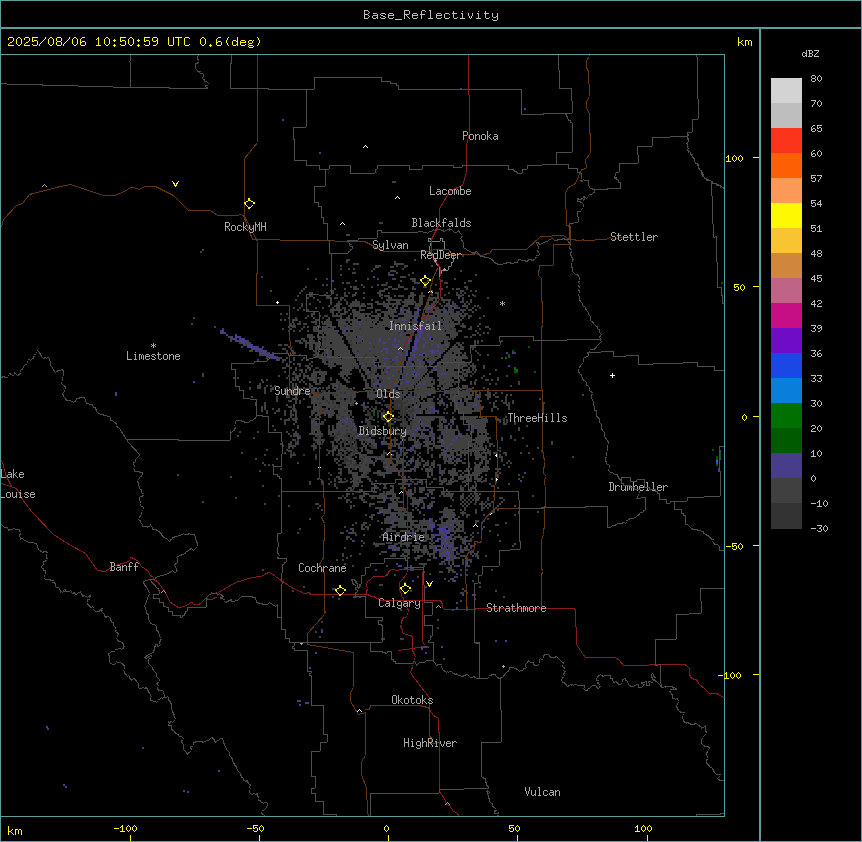Click the Okotoks label

click(412, 700)
